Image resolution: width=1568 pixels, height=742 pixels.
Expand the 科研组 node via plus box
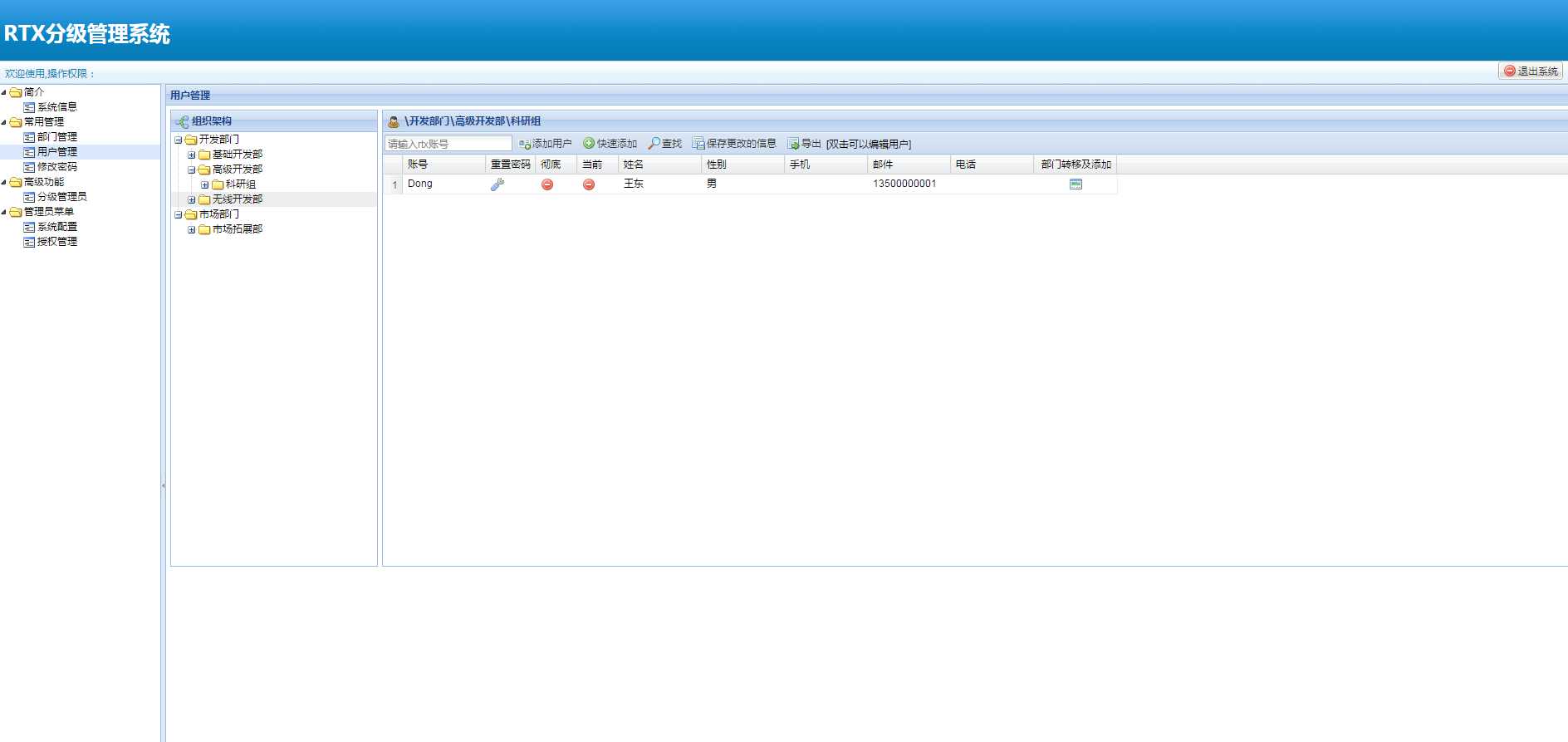pos(204,184)
